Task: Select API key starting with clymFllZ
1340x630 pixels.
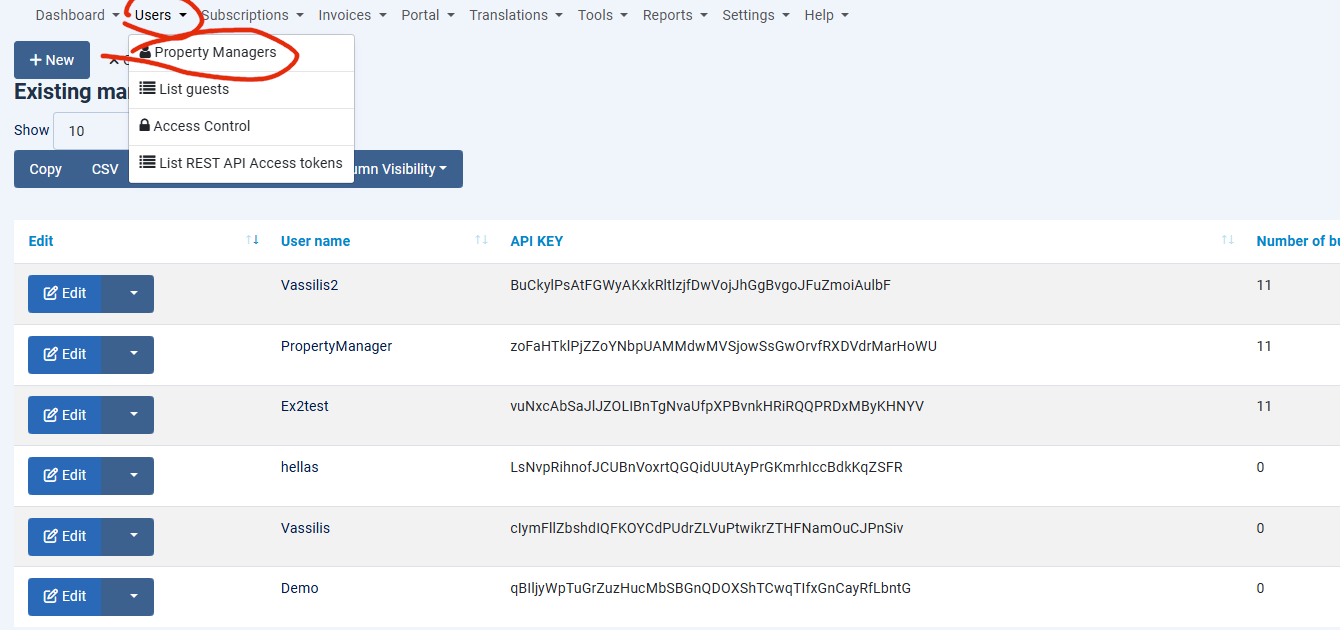Action: pos(706,528)
